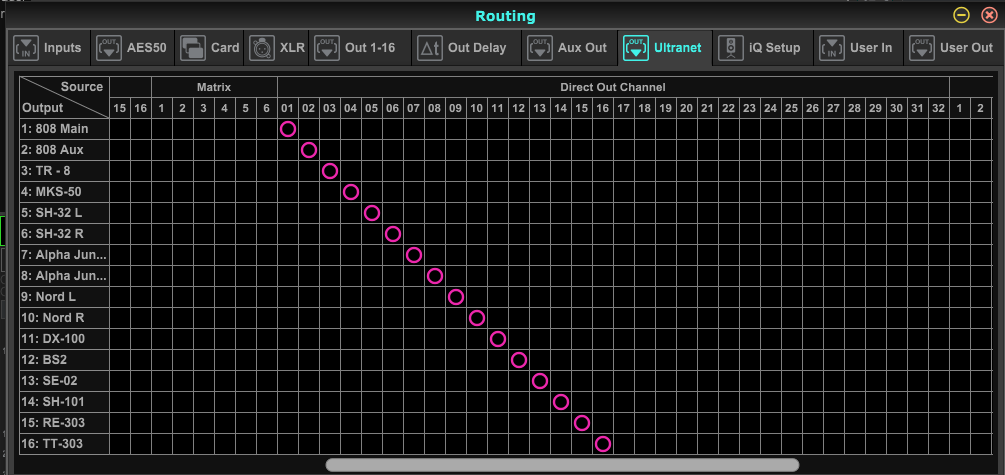
Task: Select the '15: RE-303' output row label
Action: pos(64,423)
